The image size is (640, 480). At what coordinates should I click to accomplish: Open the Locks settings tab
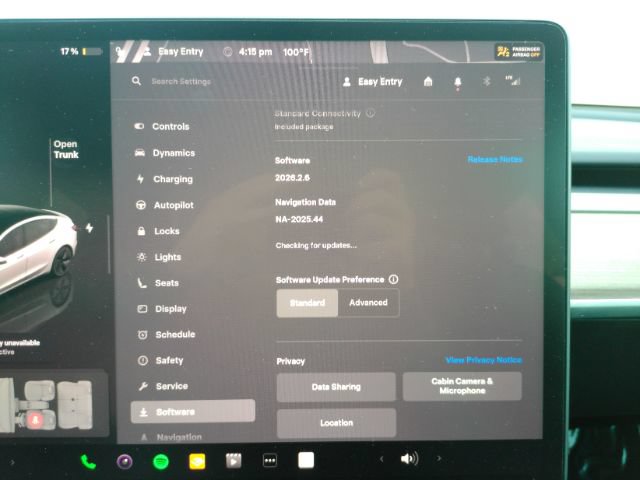click(x=158, y=231)
